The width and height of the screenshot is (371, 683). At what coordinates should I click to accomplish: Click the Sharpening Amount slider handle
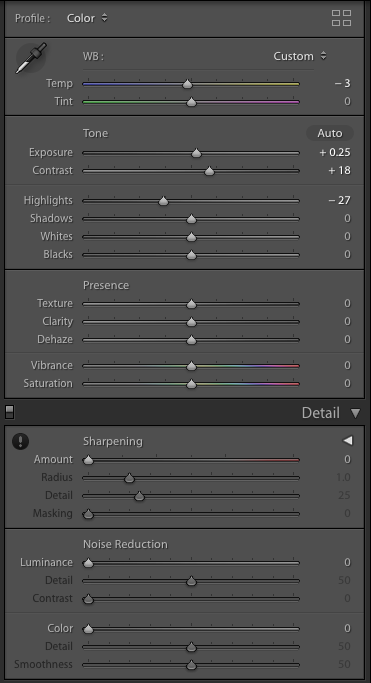pyautogui.click(x=88, y=460)
